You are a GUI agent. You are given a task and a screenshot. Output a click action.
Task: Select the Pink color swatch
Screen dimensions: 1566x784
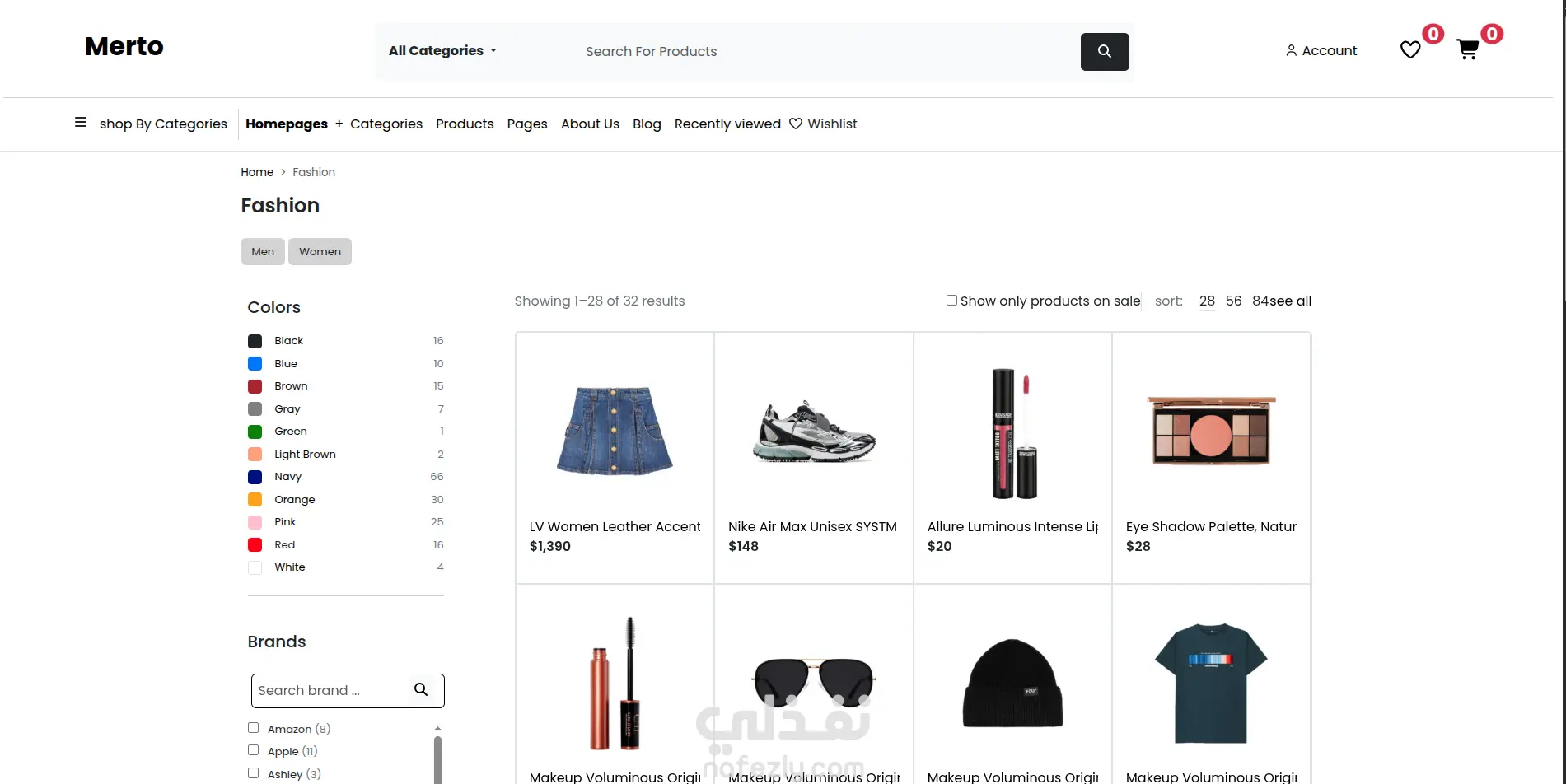tap(255, 522)
